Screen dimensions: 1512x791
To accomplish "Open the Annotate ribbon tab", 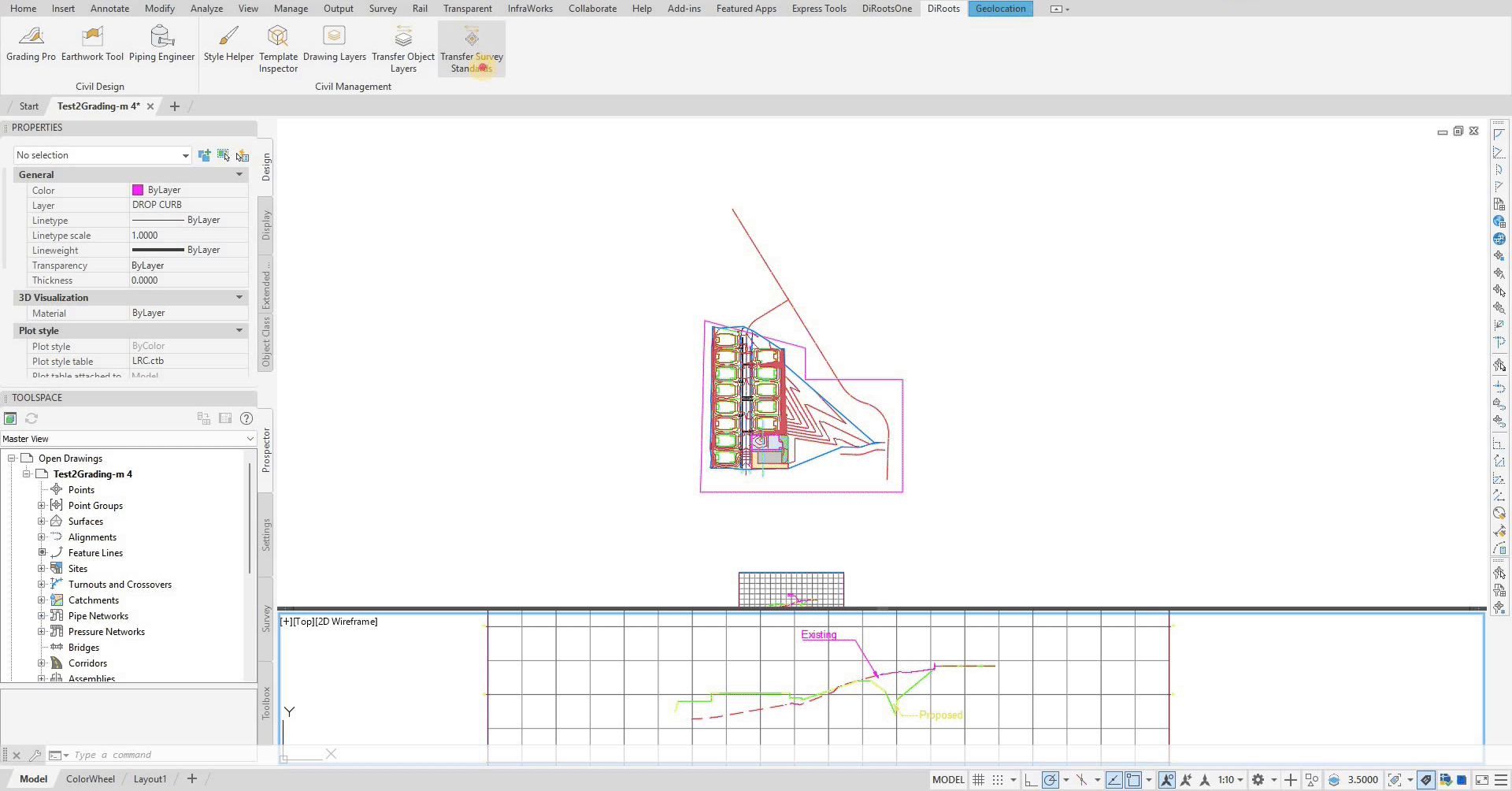I will 109,9.
